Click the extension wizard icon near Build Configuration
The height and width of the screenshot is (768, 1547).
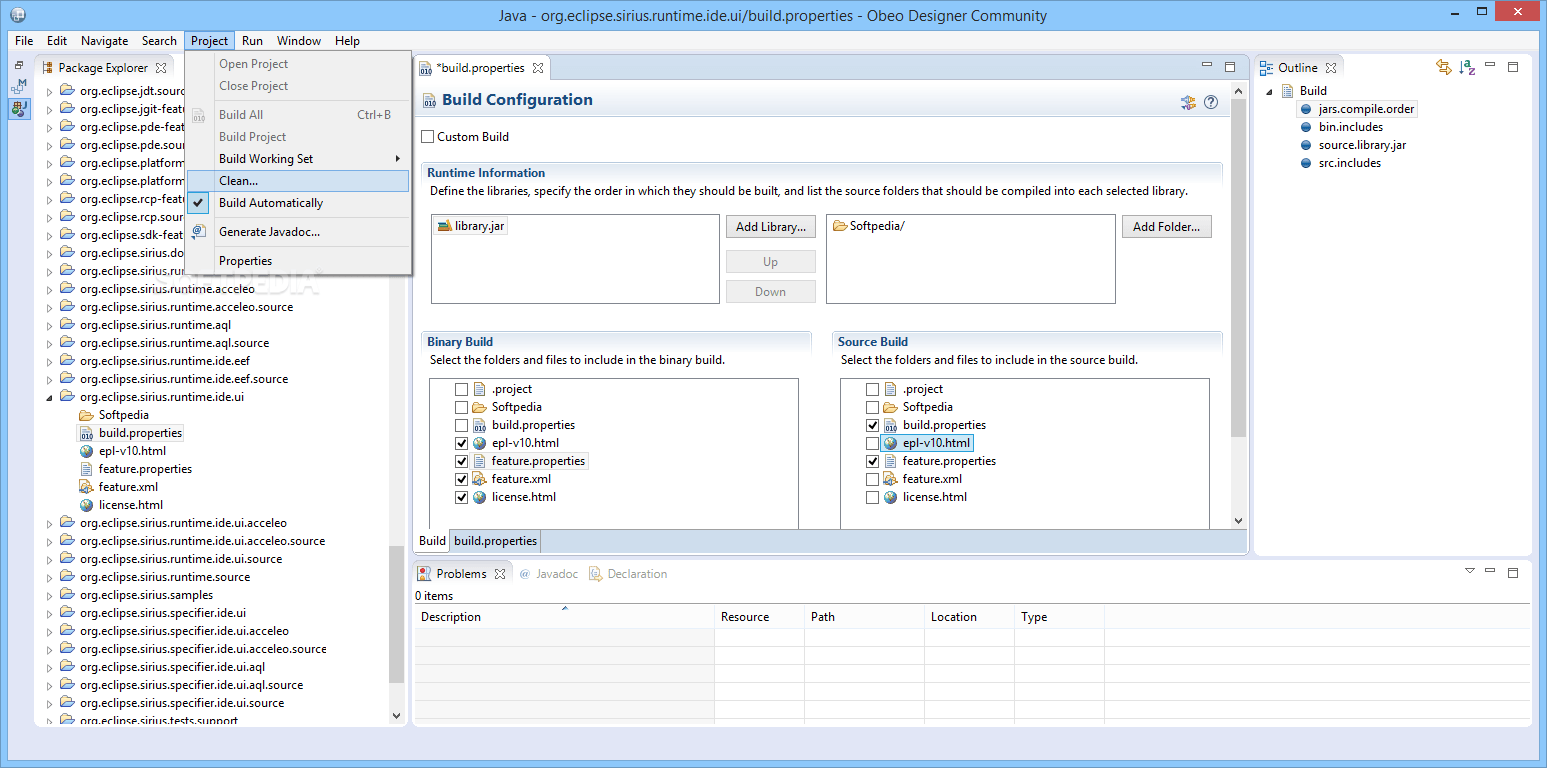tap(1188, 102)
